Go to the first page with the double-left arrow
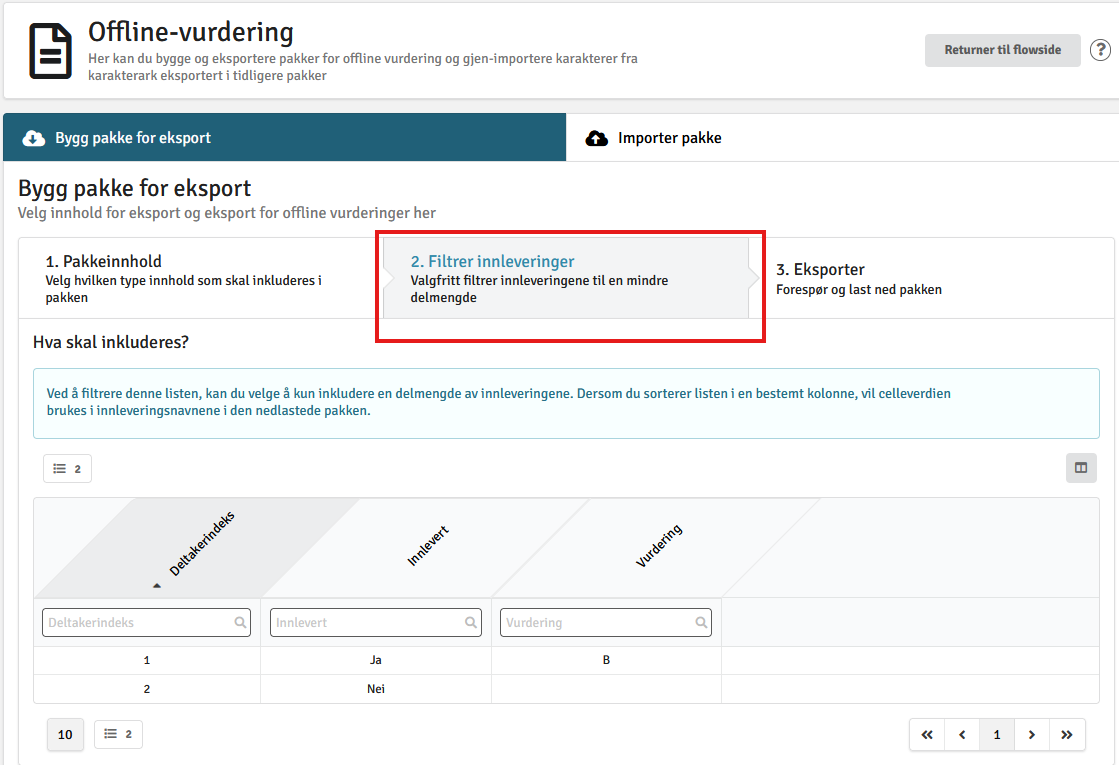Image resolution: width=1119 pixels, height=765 pixels. pos(927,734)
